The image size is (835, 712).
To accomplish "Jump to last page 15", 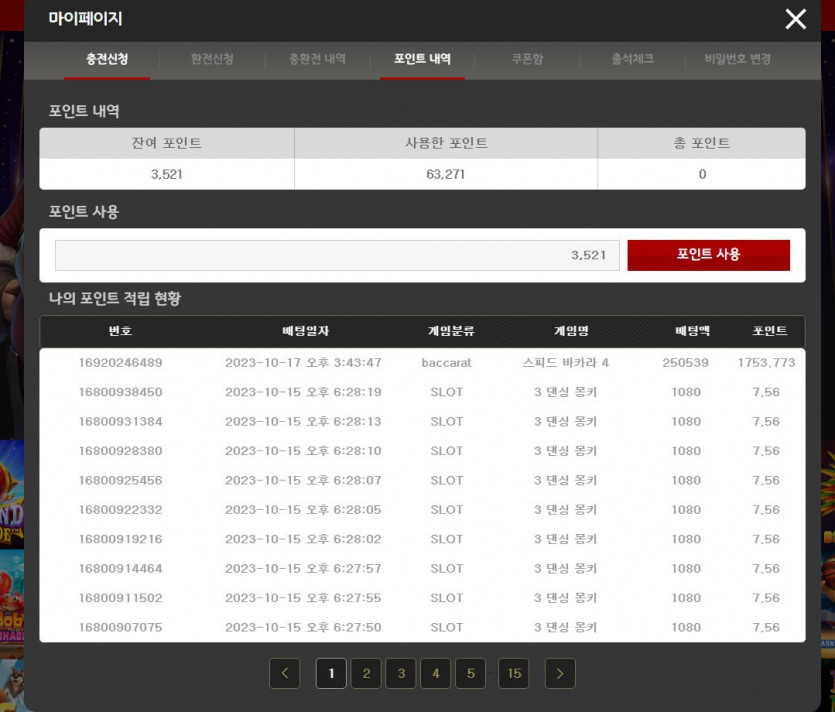I will [x=514, y=673].
